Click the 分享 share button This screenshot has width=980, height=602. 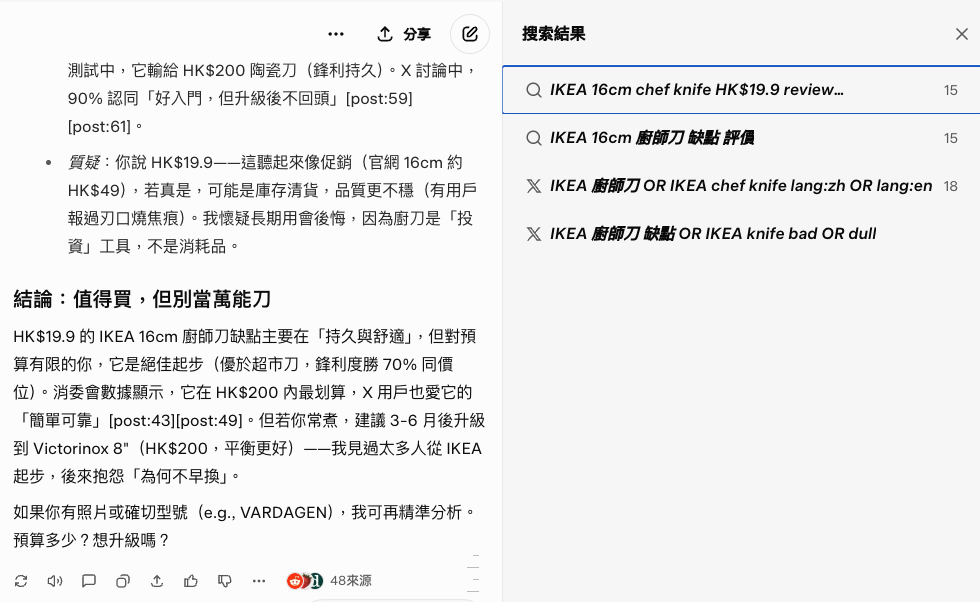pyautogui.click(x=404, y=33)
